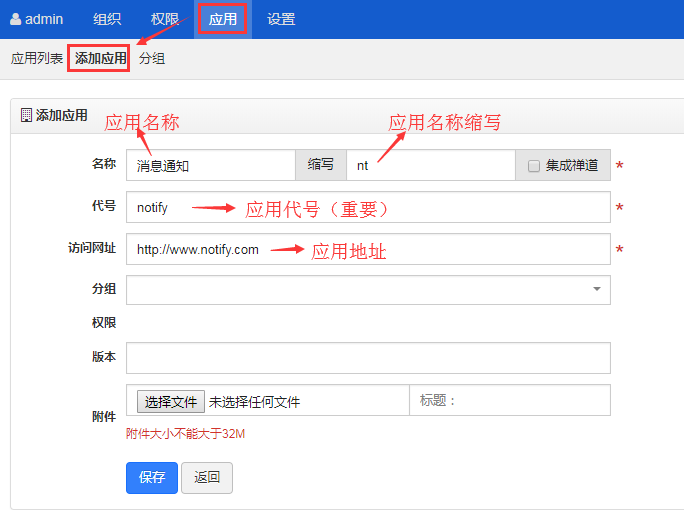
Task: Switch to the 分组 sub-tab
Action: [x=152, y=59]
